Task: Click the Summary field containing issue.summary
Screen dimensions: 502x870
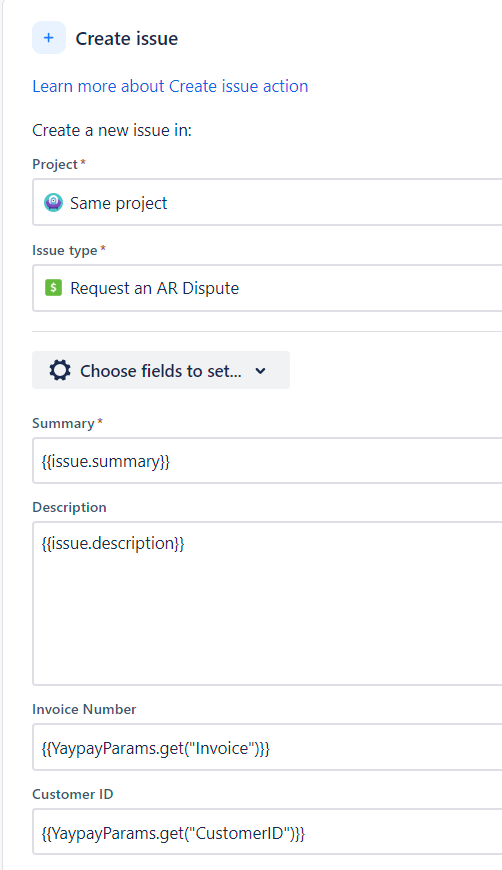Action: tap(267, 461)
